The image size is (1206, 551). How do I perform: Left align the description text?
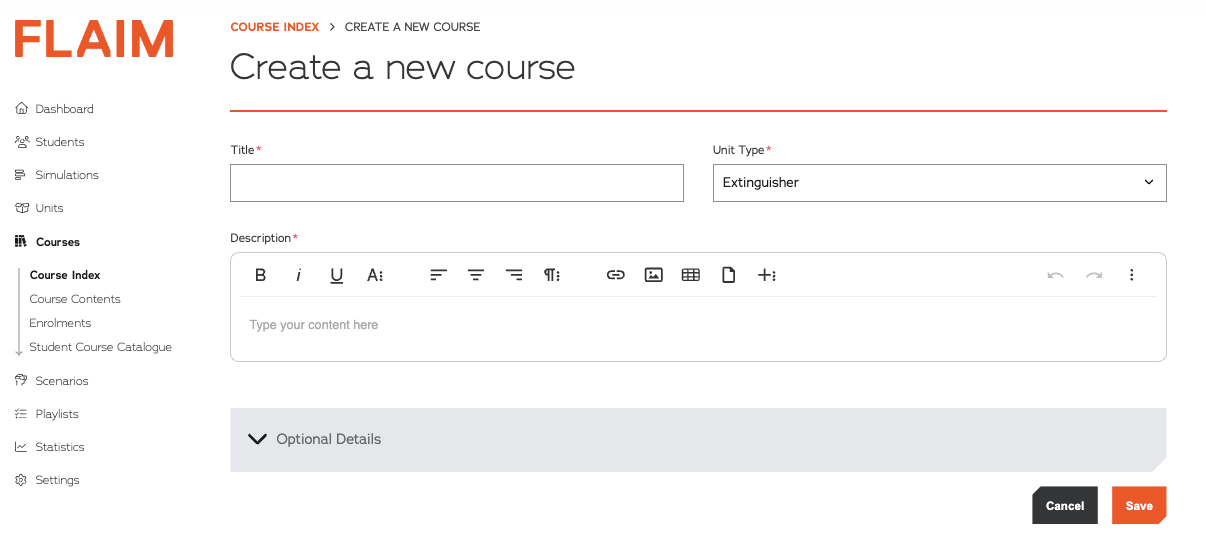[x=438, y=275]
